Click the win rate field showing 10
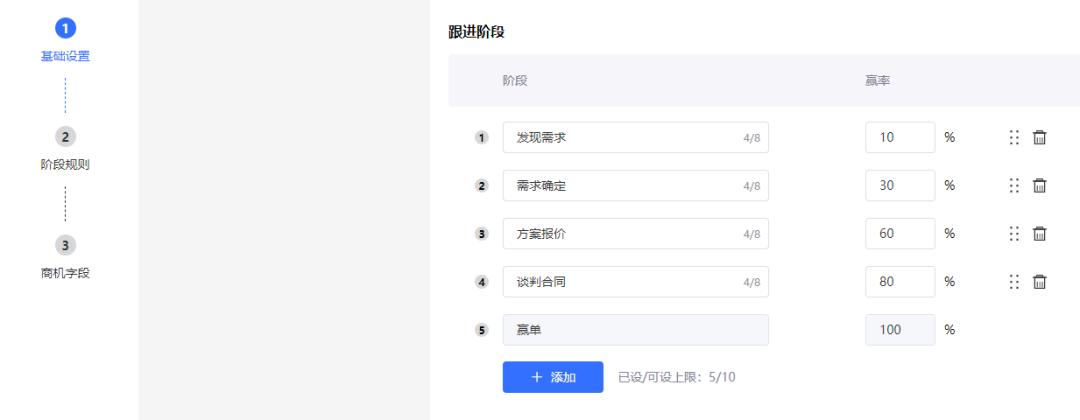 tap(900, 138)
